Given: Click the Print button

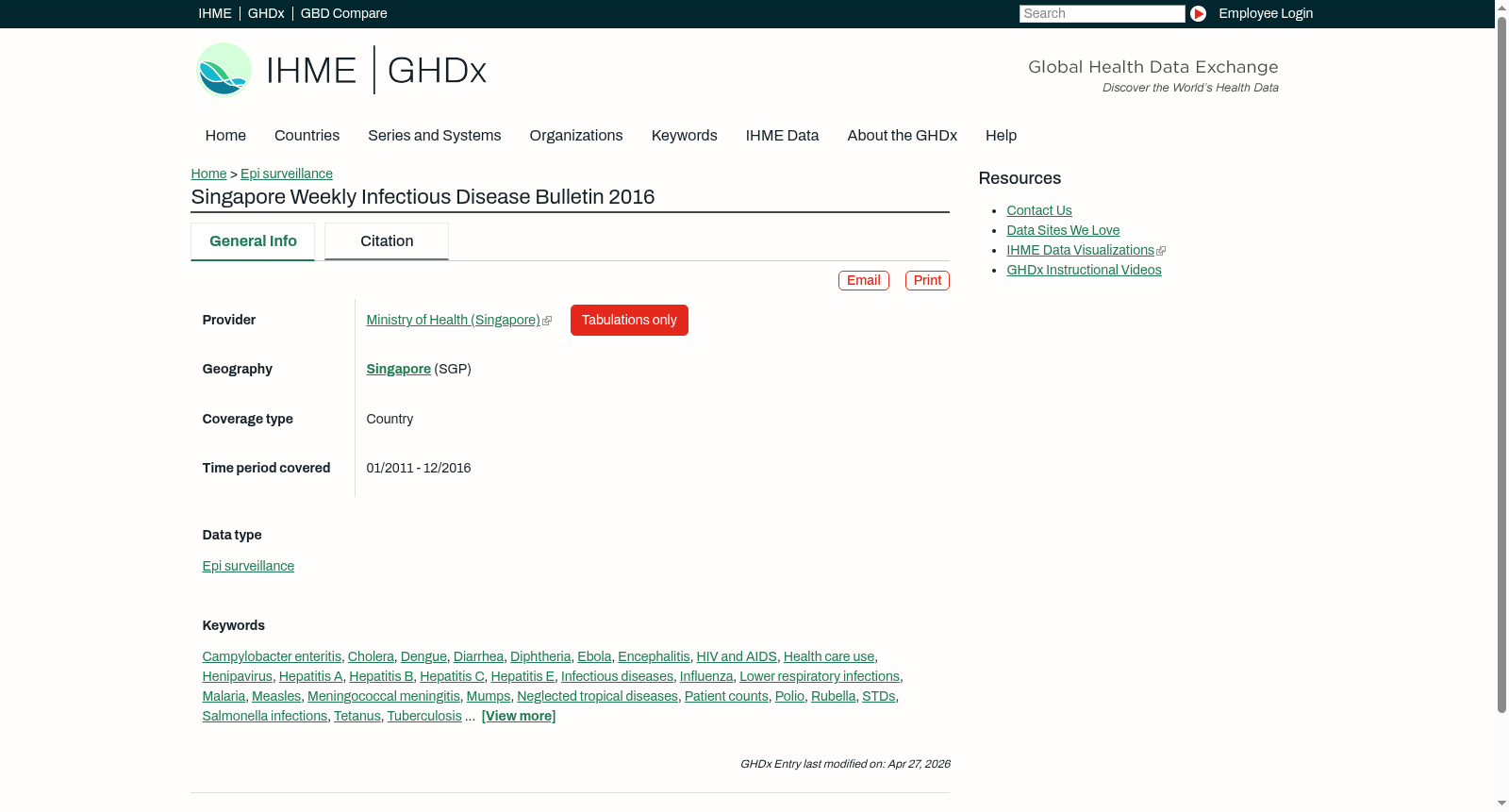Looking at the screenshot, I should click(927, 281).
